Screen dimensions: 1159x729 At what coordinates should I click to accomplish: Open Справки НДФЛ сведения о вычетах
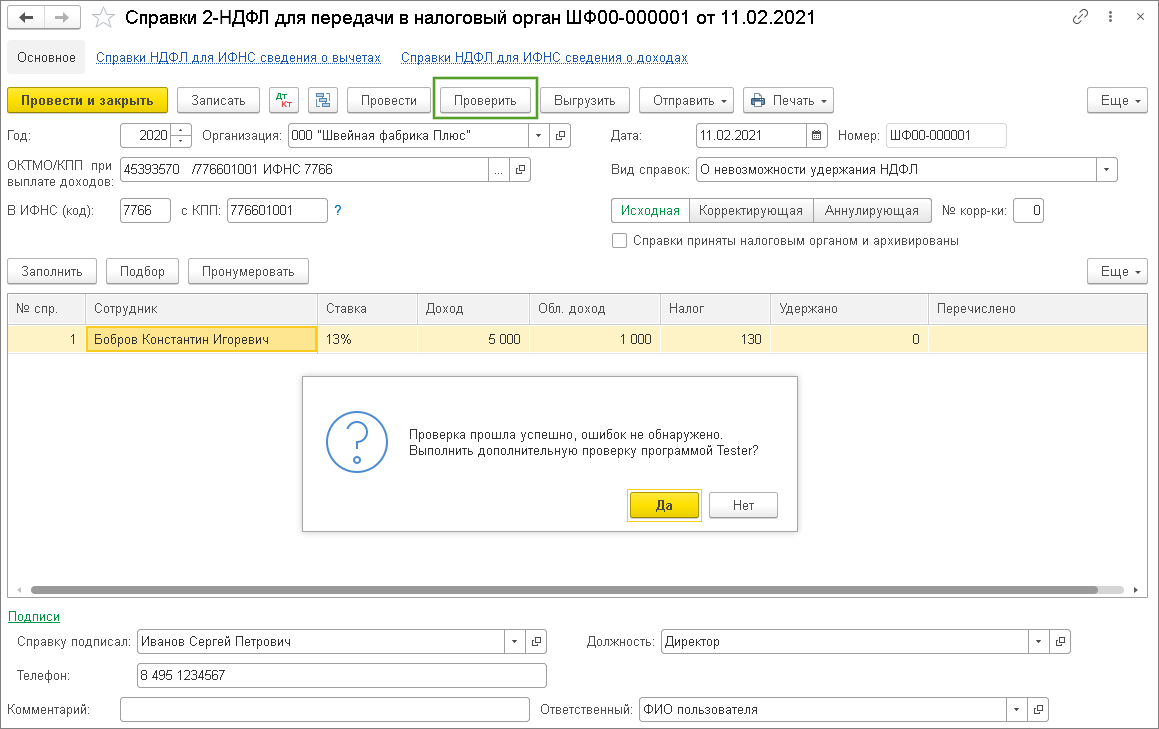click(x=238, y=57)
